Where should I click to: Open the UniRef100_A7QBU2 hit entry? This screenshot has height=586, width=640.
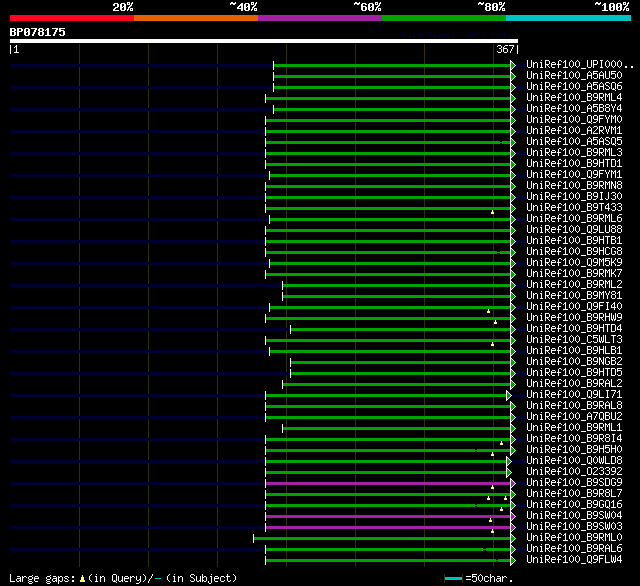[x=573, y=417]
